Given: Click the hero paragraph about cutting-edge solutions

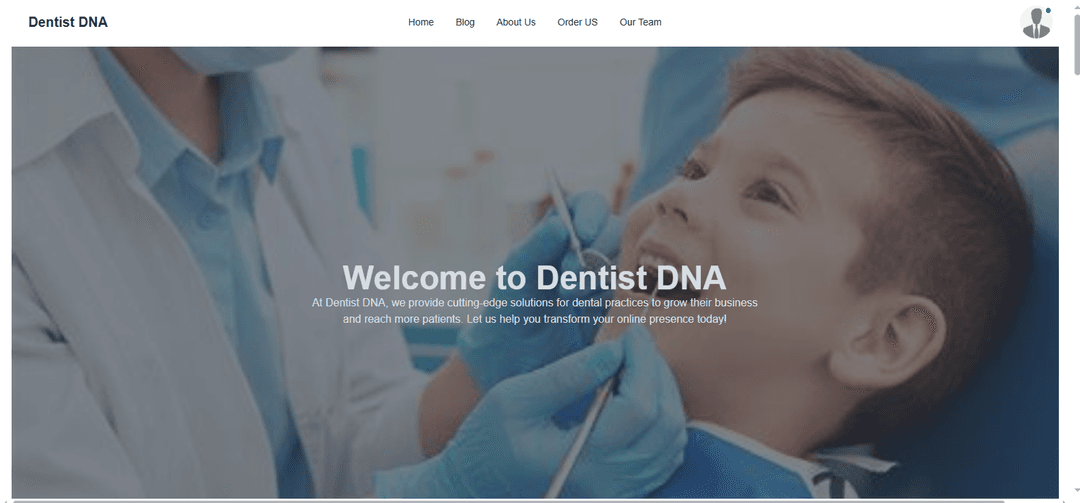Looking at the screenshot, I should [534, 311].
